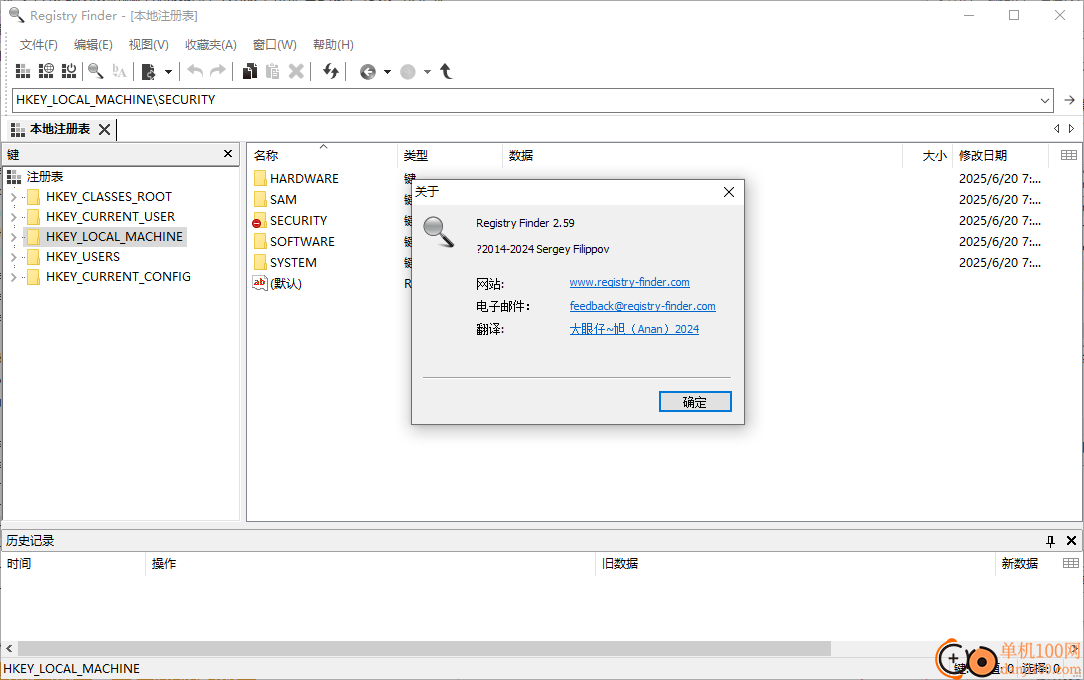The width and height of the screenshot is (1084, 680).
Task: Select the (默认) value row
Action: 286,283
